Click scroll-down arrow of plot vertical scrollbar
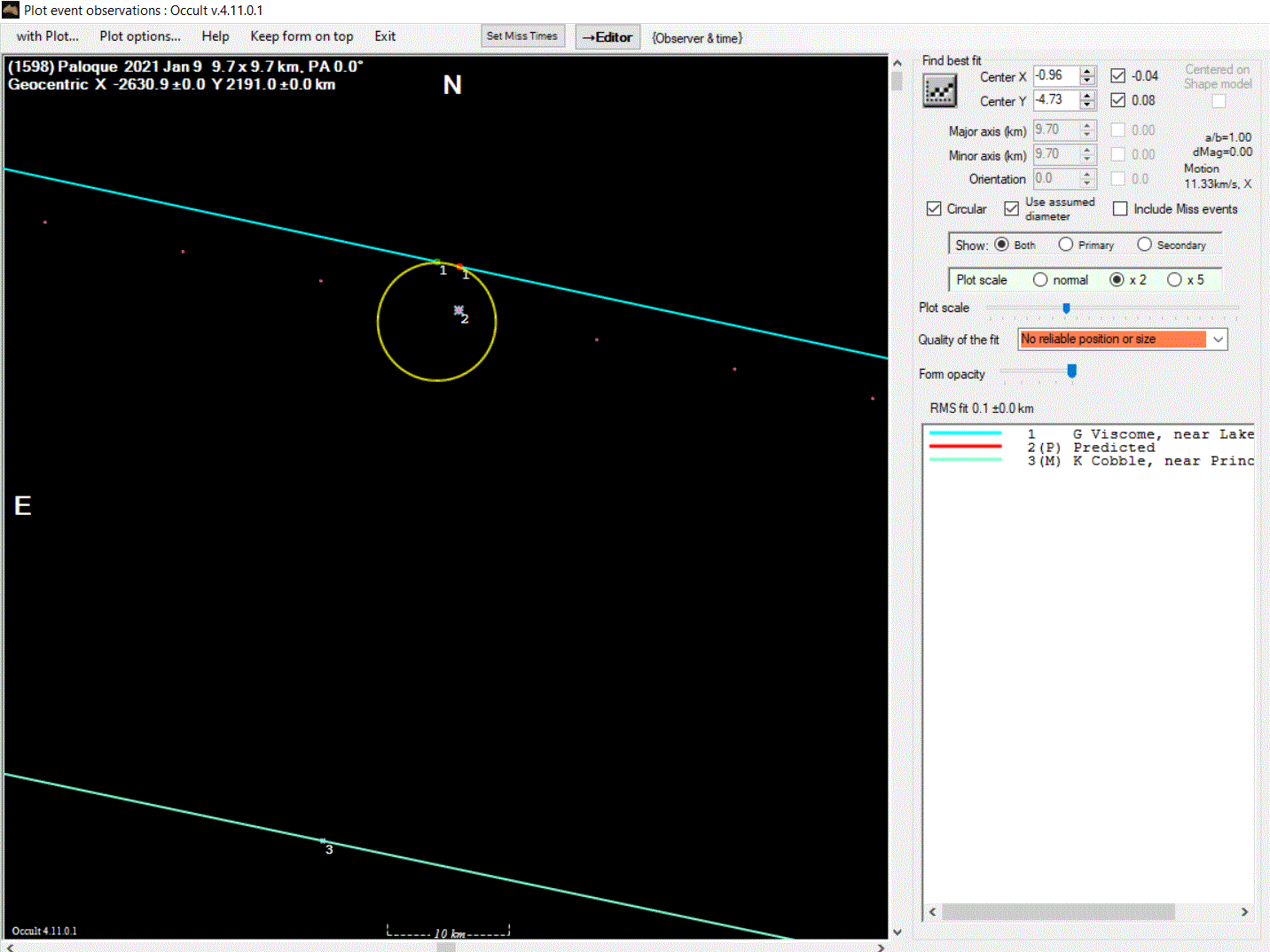Viewport: 1270px width, 952px height. pos(897,932)
